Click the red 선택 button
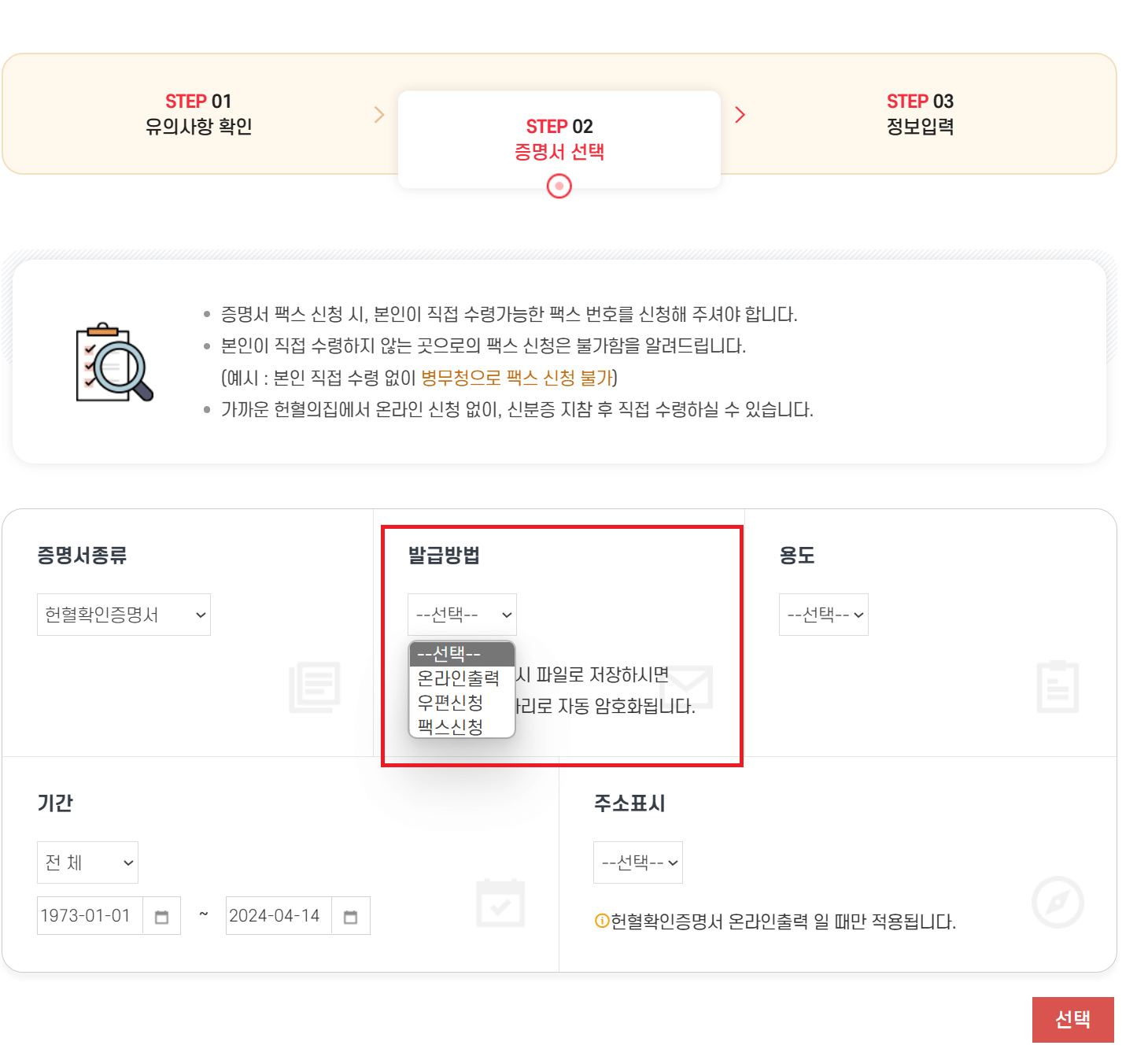This screenshot has width=1148, height=1060. (x=1072, y=1018)
